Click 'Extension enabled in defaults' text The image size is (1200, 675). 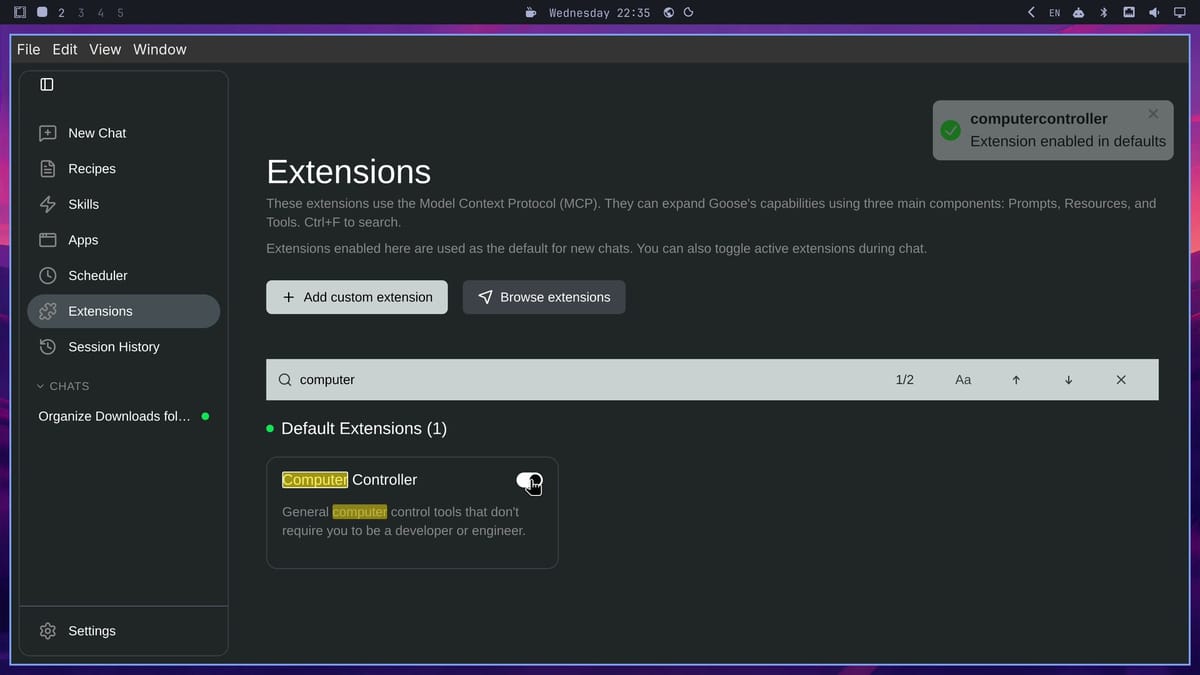(1068, 141)
